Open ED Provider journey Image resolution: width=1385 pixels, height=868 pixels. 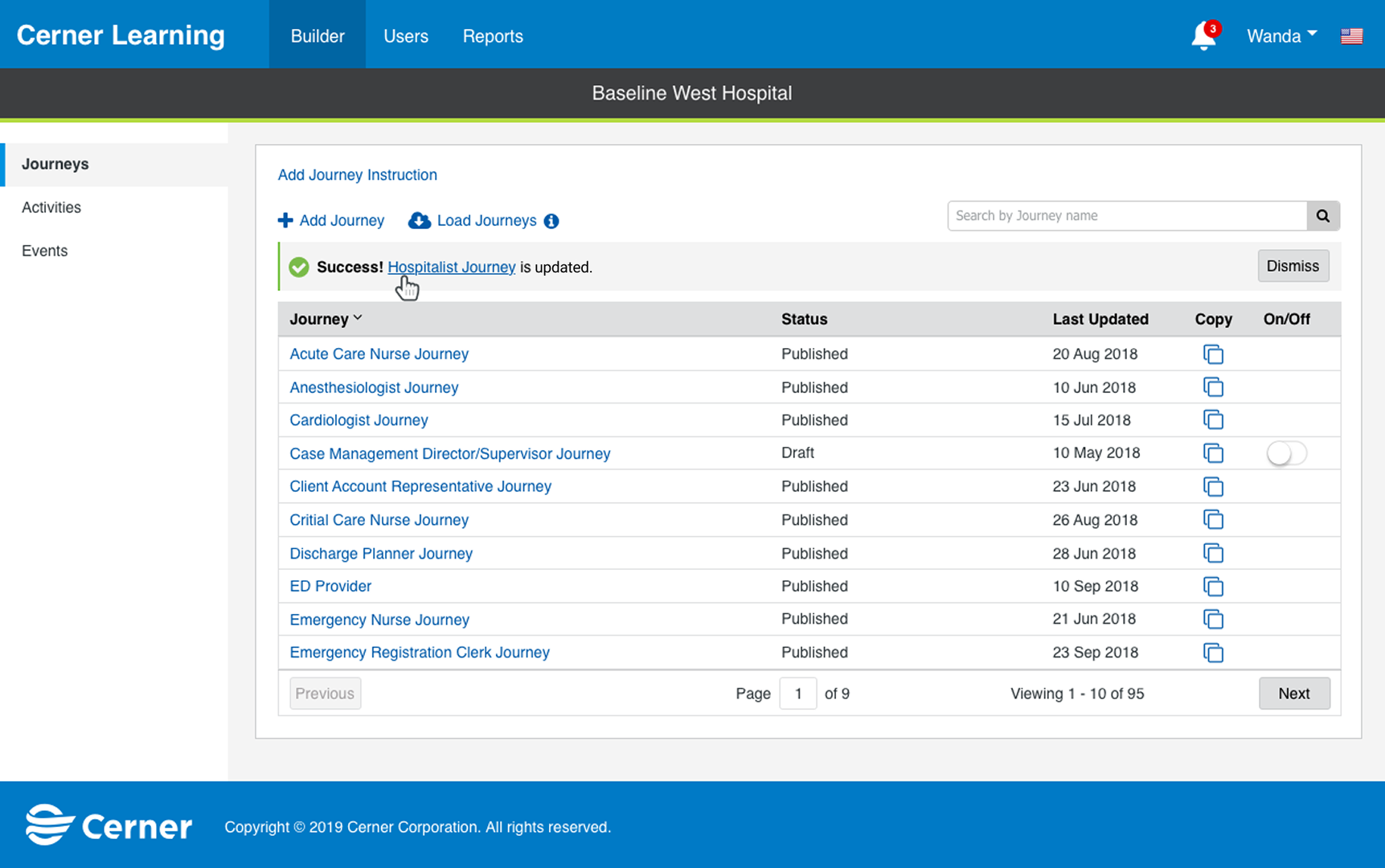(330, 586)
